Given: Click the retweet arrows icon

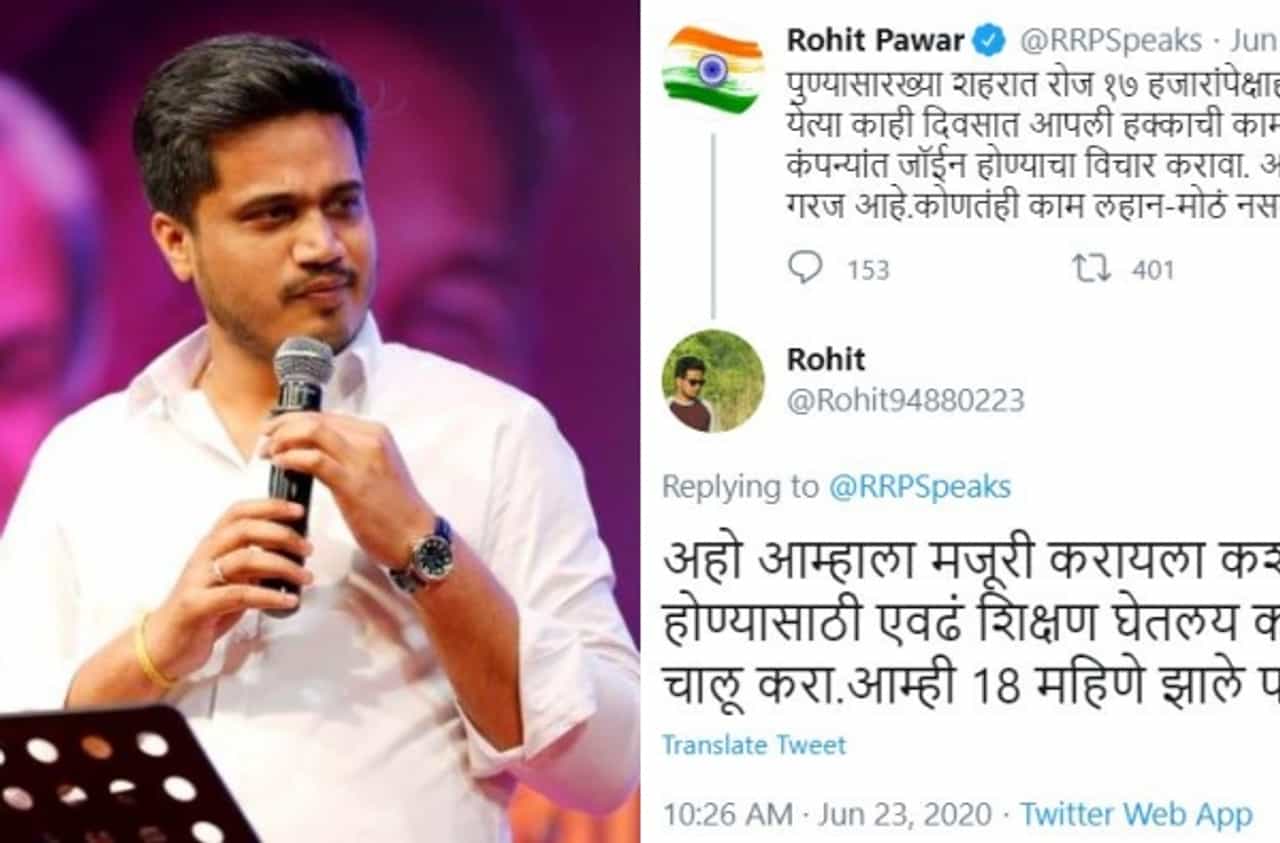Looking at the screenshot, I should [1092, 268].
